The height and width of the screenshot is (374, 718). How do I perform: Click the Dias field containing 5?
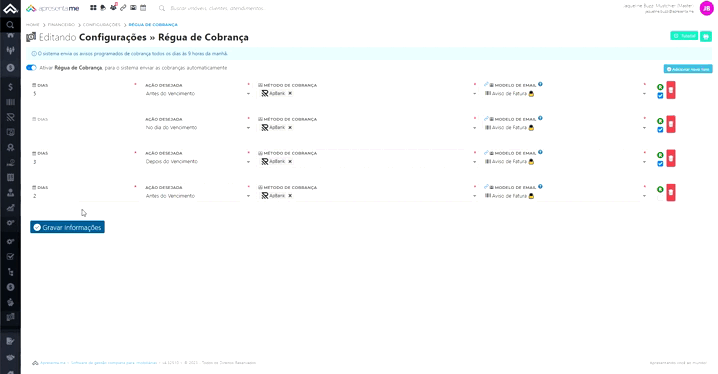tap(85, 94)
